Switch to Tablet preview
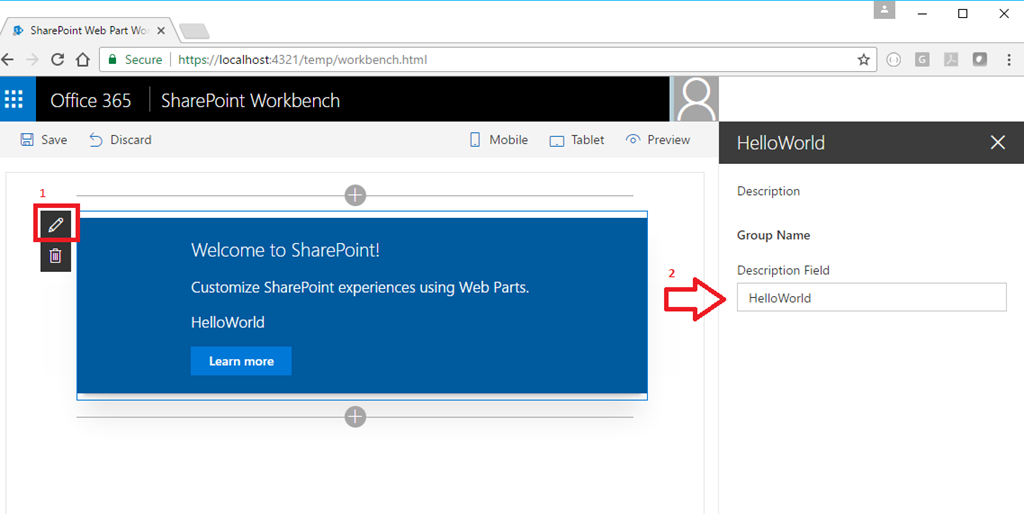This screenshot has width=1024, height=514. pyautogui.click(x=577, y=140)
